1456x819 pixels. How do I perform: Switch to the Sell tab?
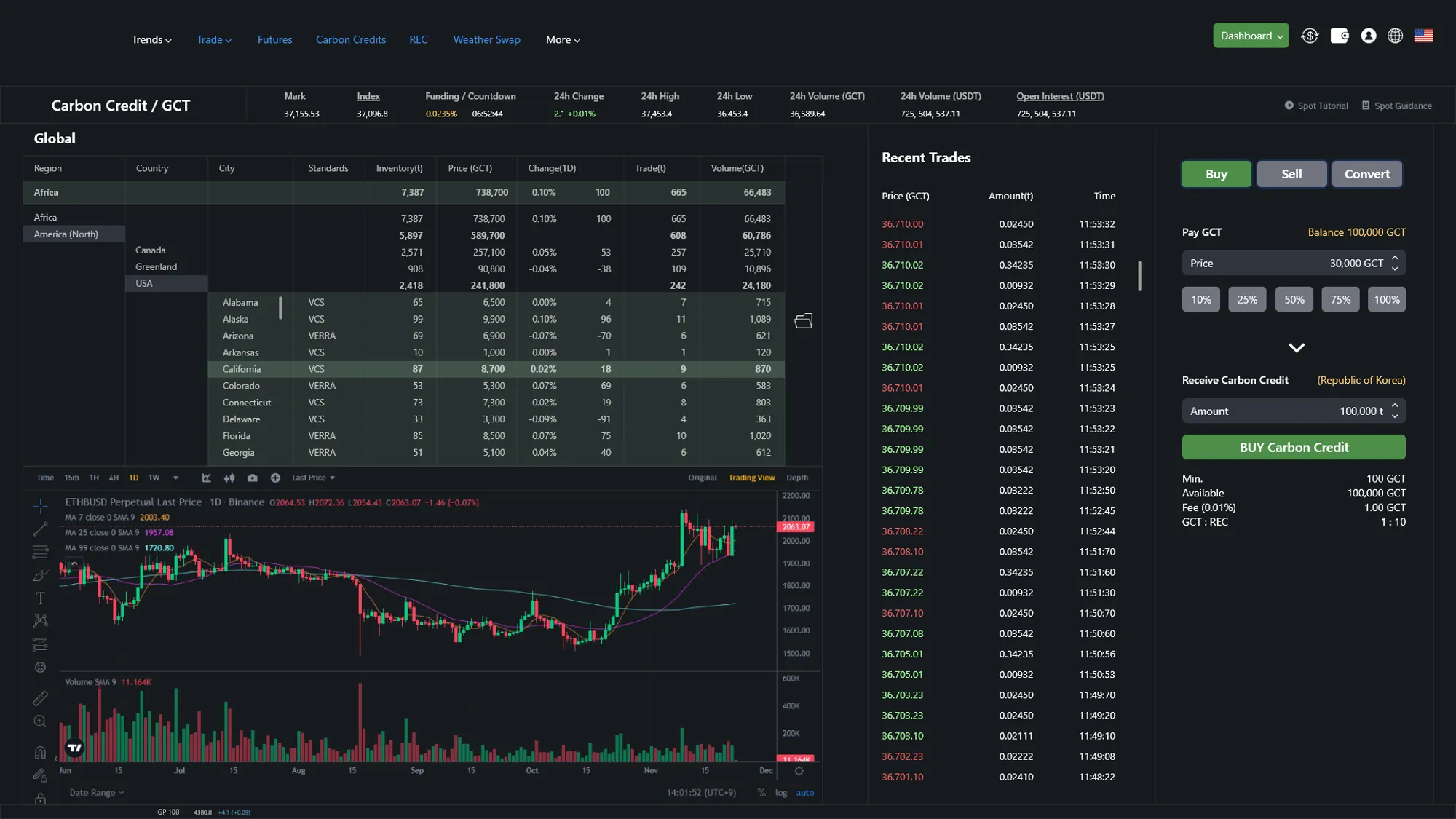pyautogui.click(x=1291, y=174)
